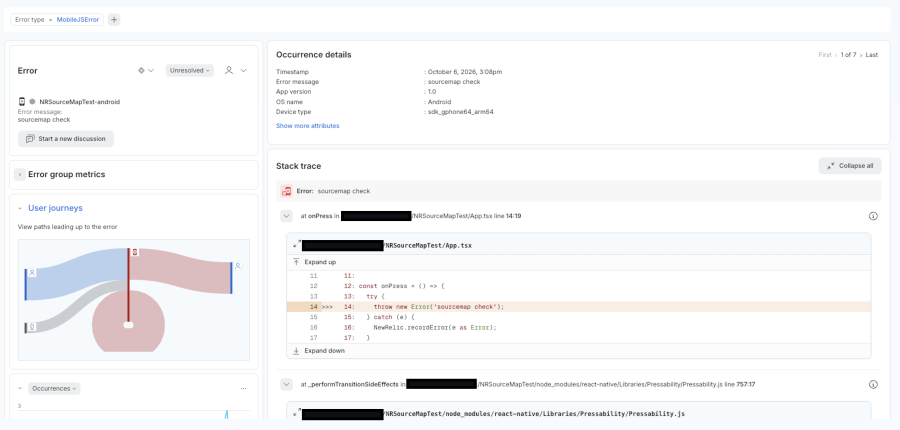Start a new discussion

(66, 138)
